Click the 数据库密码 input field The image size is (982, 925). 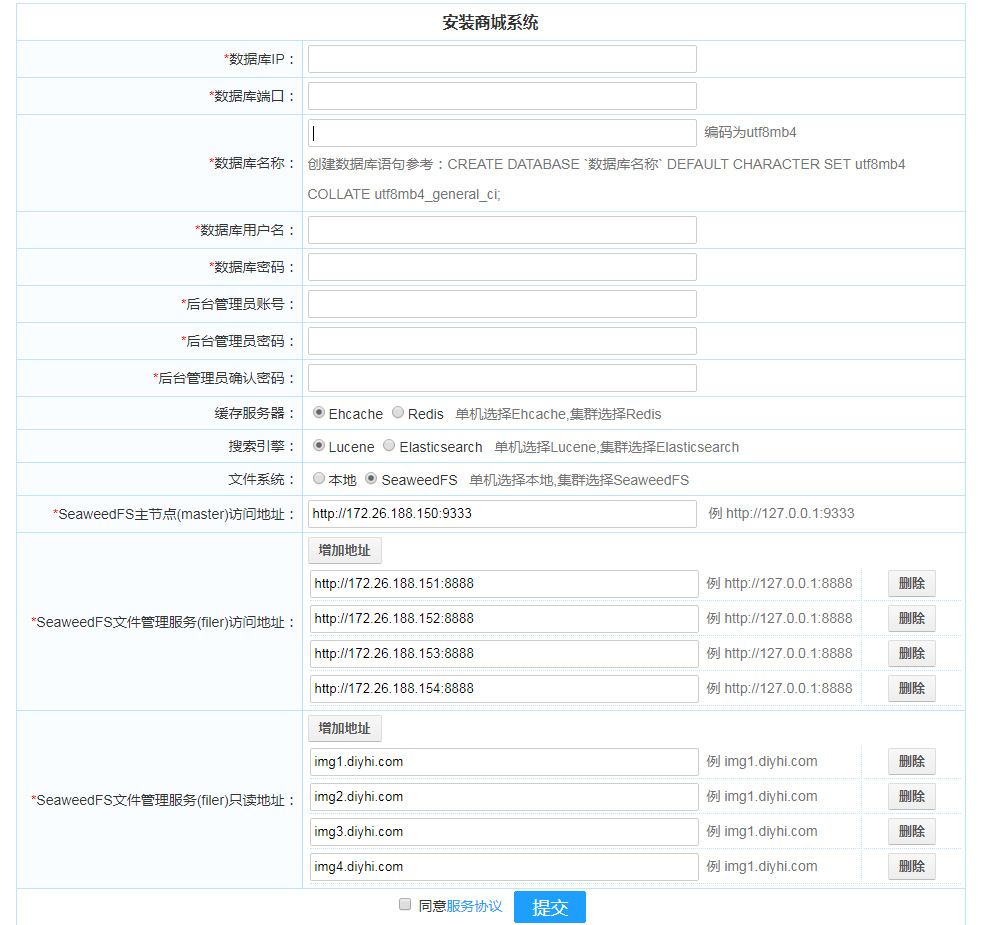502,267
